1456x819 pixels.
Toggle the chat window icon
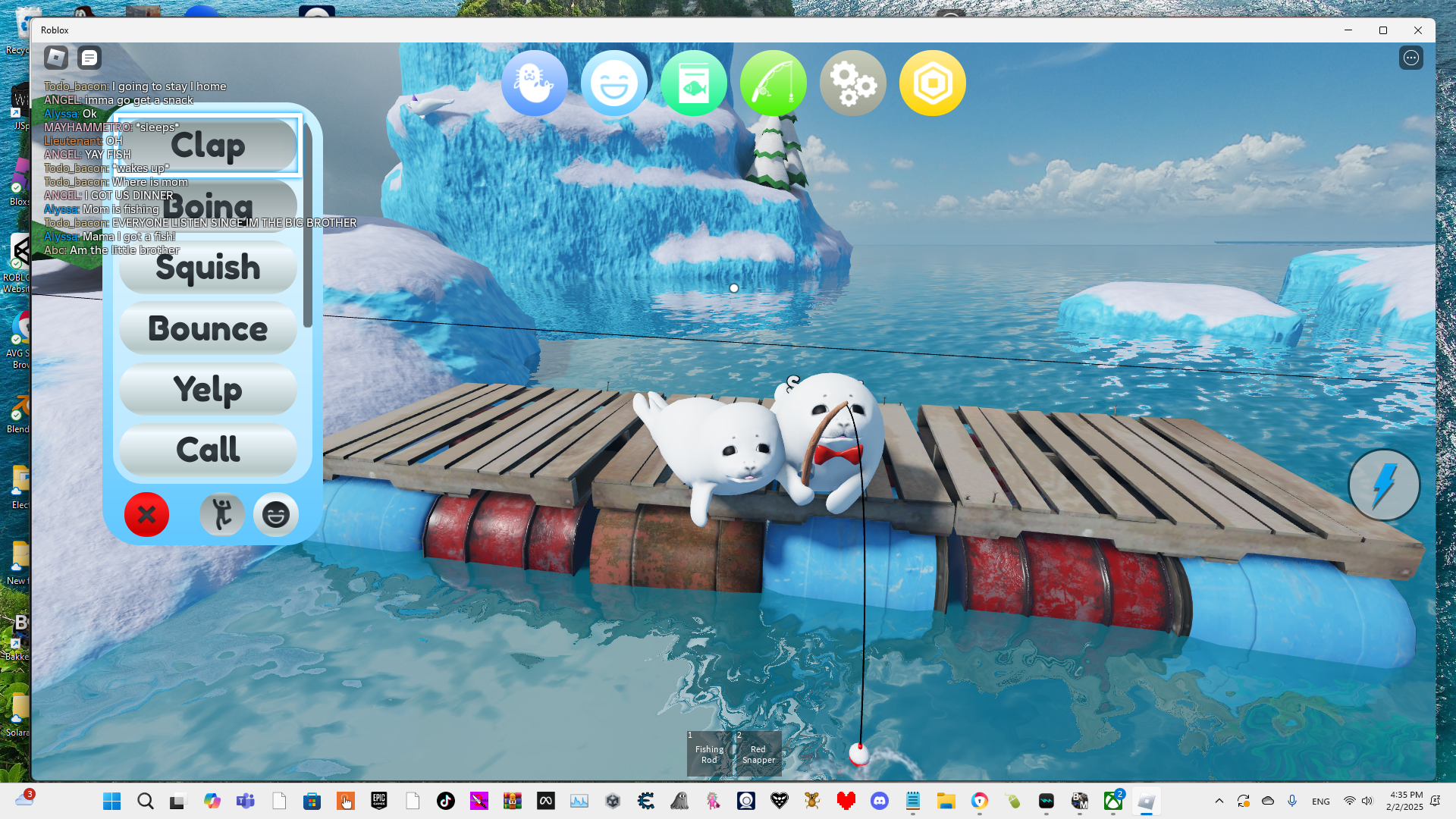89,58
